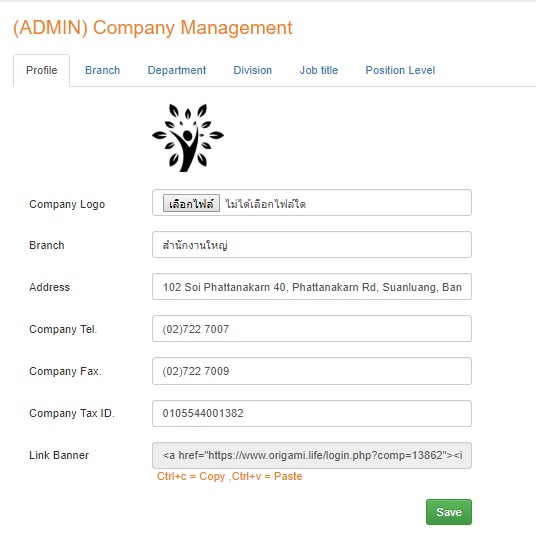The height and width of the screenshot is (535, 536).
Task: Focus the Company Tax ID. field
Action: tap(312, 413)
